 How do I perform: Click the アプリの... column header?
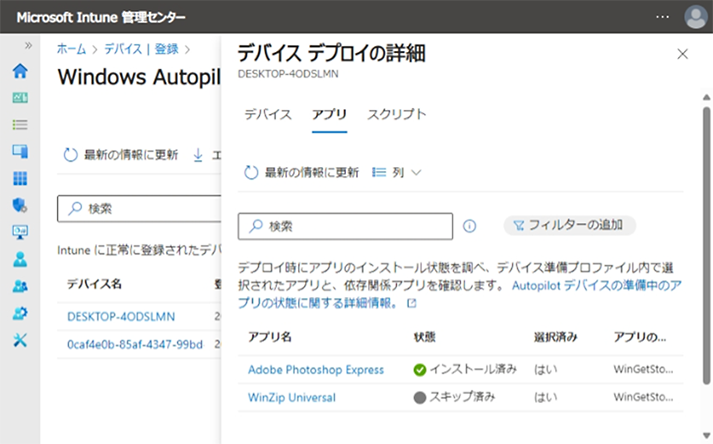pos(640,337)
